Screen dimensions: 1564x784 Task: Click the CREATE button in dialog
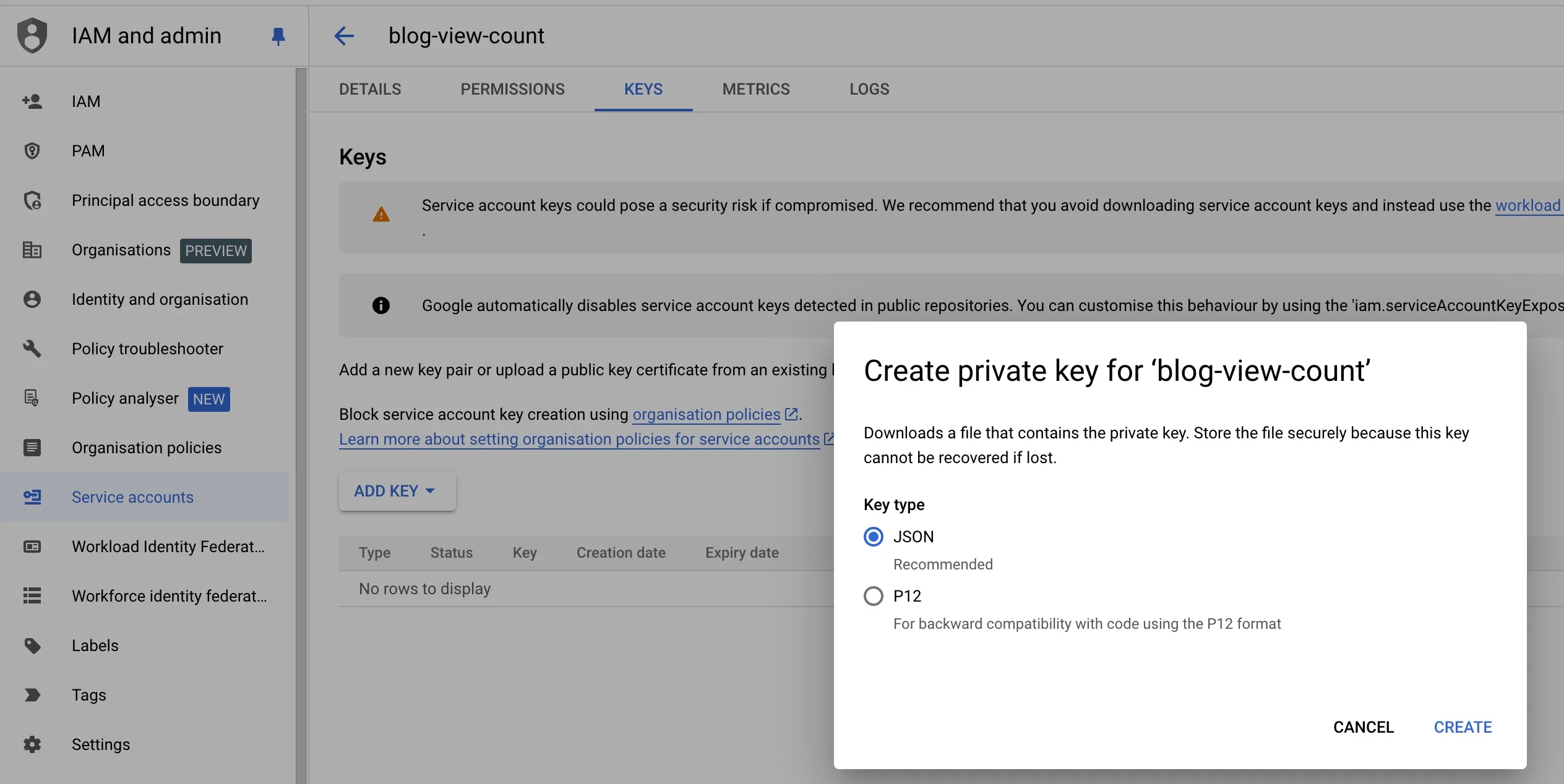(x=1463, y=727)
